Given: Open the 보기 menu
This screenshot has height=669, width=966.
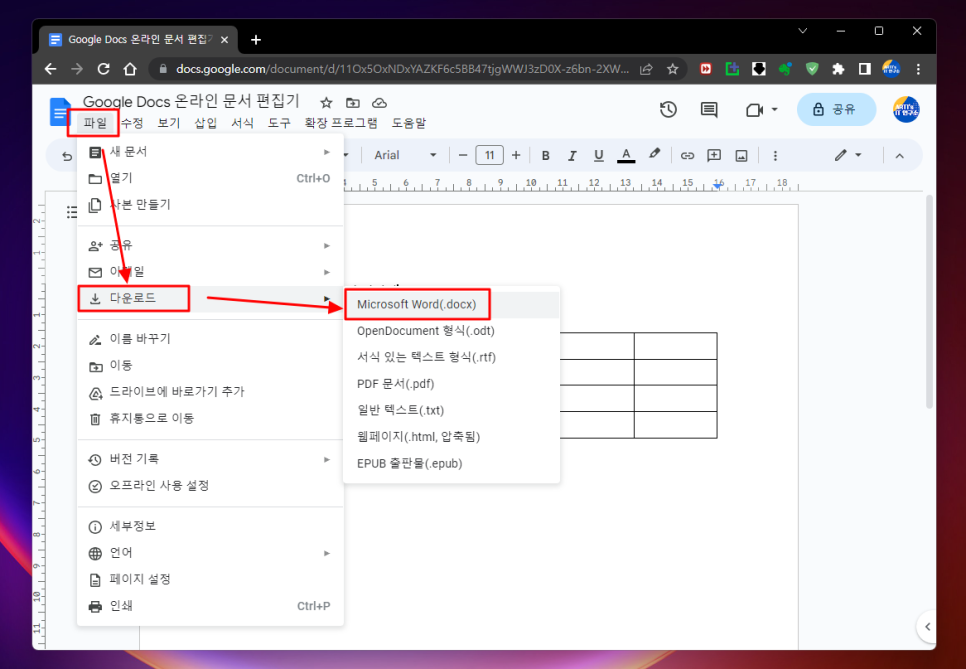Looking at the screenshot, I should (x=168, y=123).
